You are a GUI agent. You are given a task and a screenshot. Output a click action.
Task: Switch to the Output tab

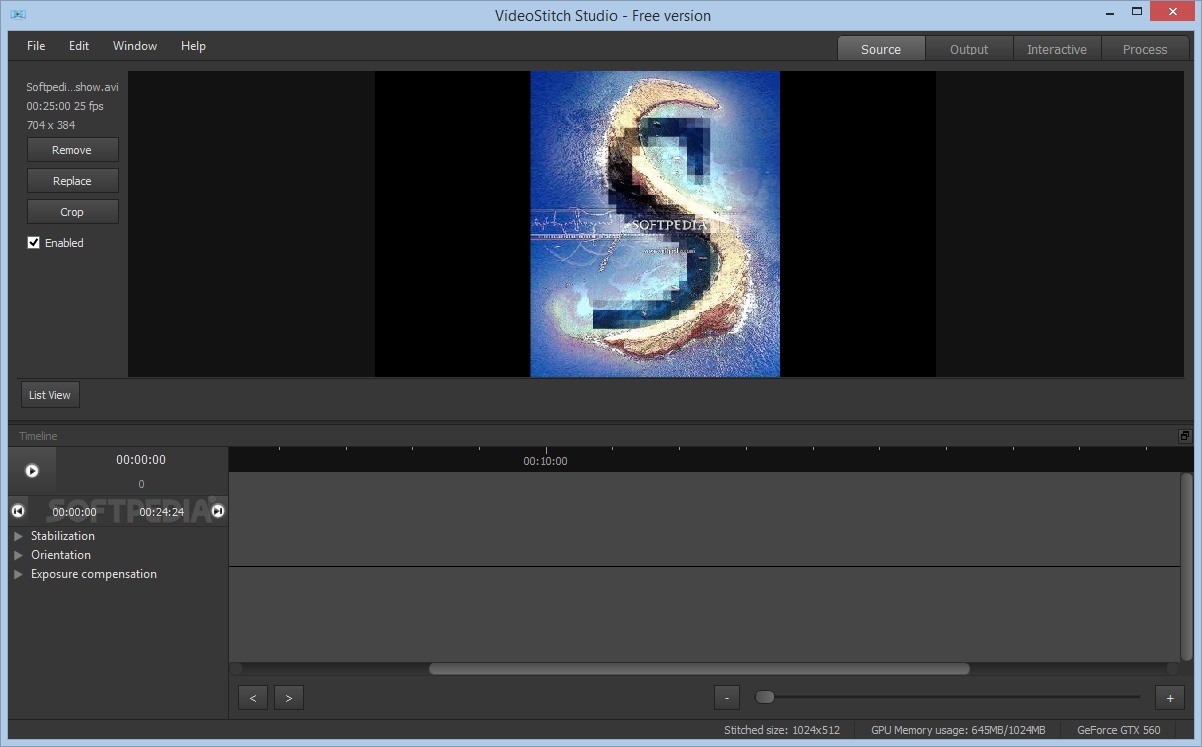tap(969, 49)
